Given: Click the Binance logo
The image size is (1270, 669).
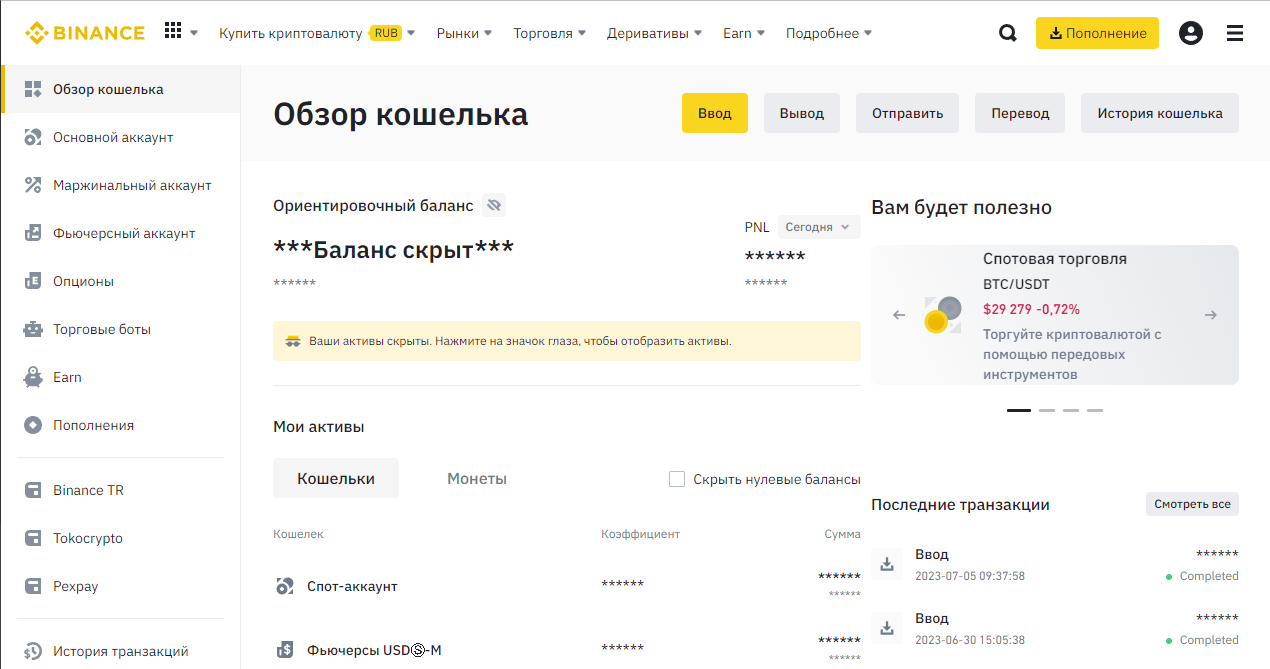Looking at the screenshot, I should click(x=85, y=33).
